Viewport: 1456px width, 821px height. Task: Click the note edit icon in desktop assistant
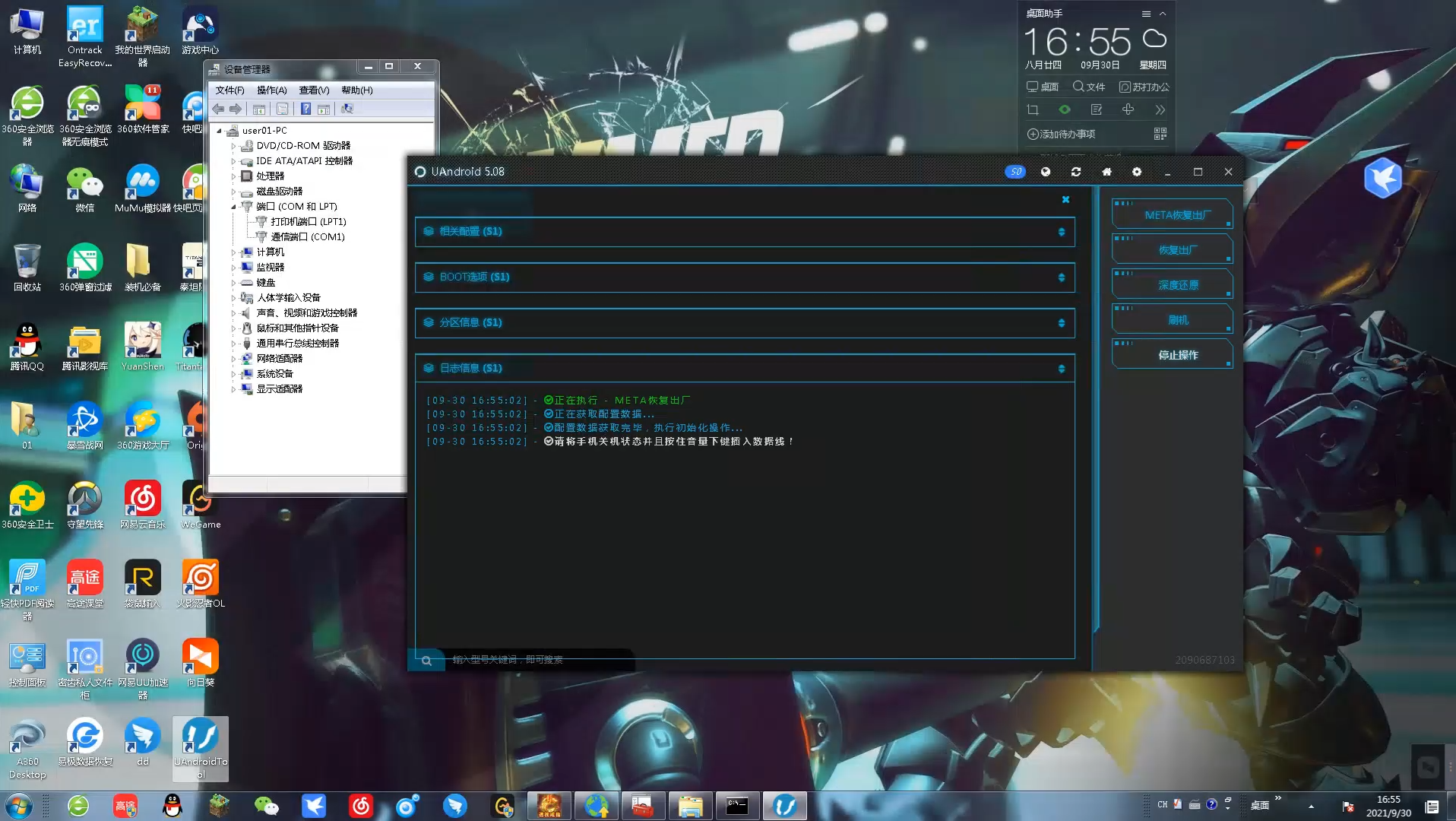pyautogui.click(x=1097, y=110)
